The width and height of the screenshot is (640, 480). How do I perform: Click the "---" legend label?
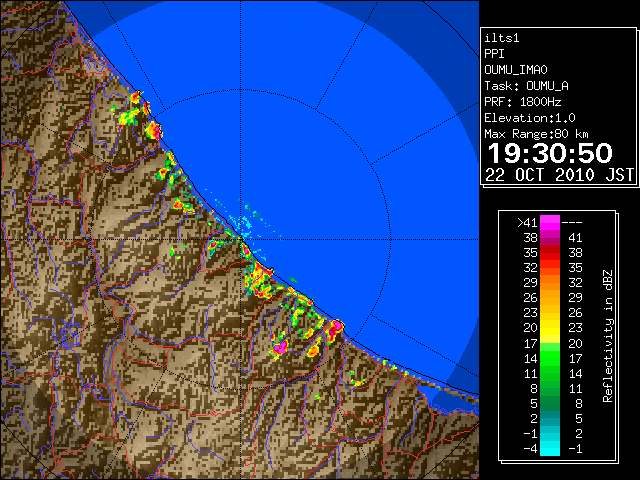coord(572,223)
